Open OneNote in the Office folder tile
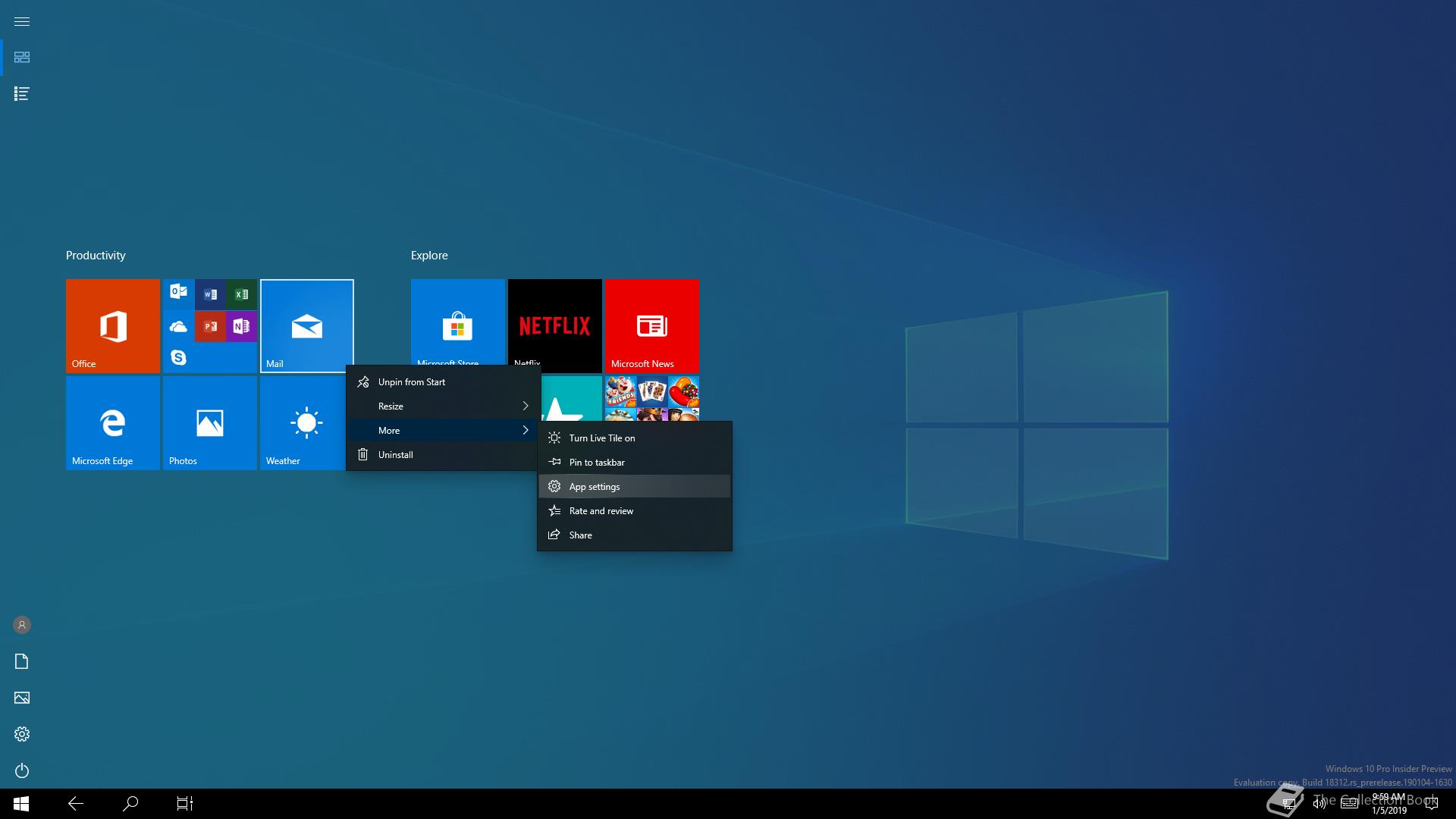This screenshot has width=1456, height=819. point(241,326)
